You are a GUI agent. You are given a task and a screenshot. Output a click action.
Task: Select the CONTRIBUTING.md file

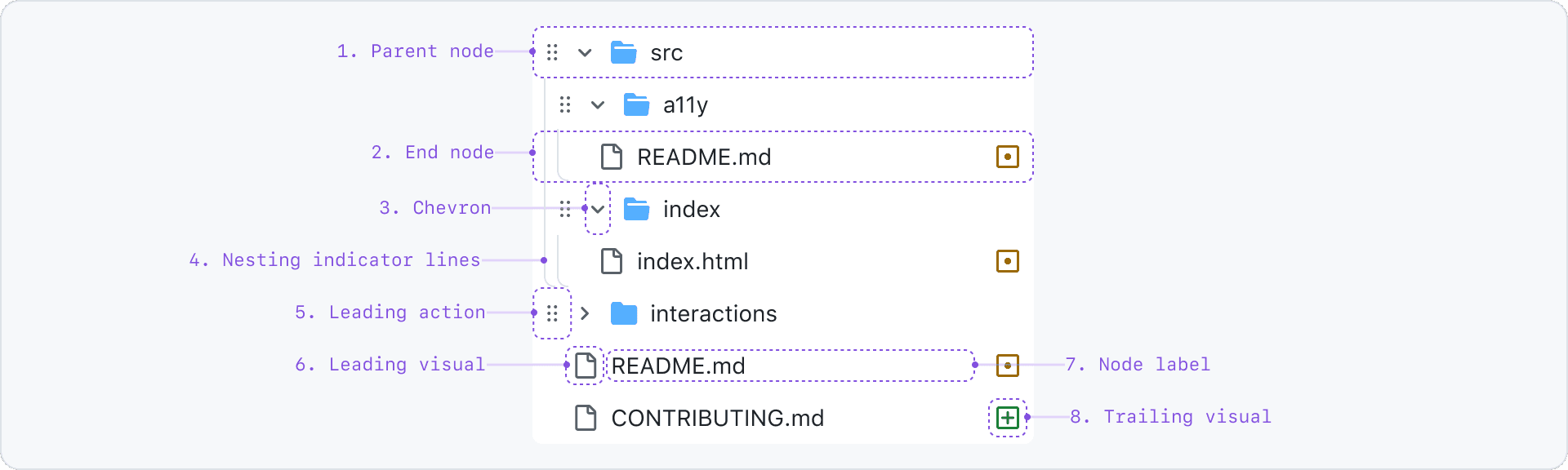[x=717, y=418]
